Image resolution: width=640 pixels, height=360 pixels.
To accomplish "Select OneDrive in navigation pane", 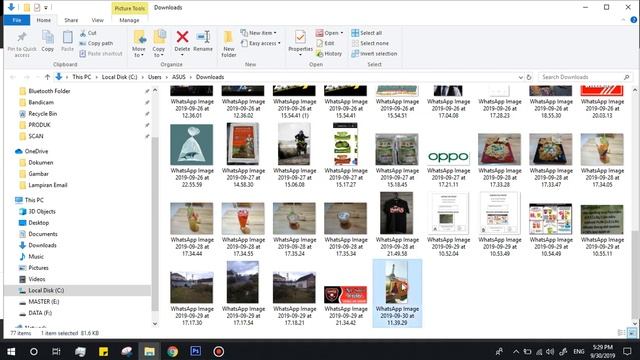I will pos(36,151).
